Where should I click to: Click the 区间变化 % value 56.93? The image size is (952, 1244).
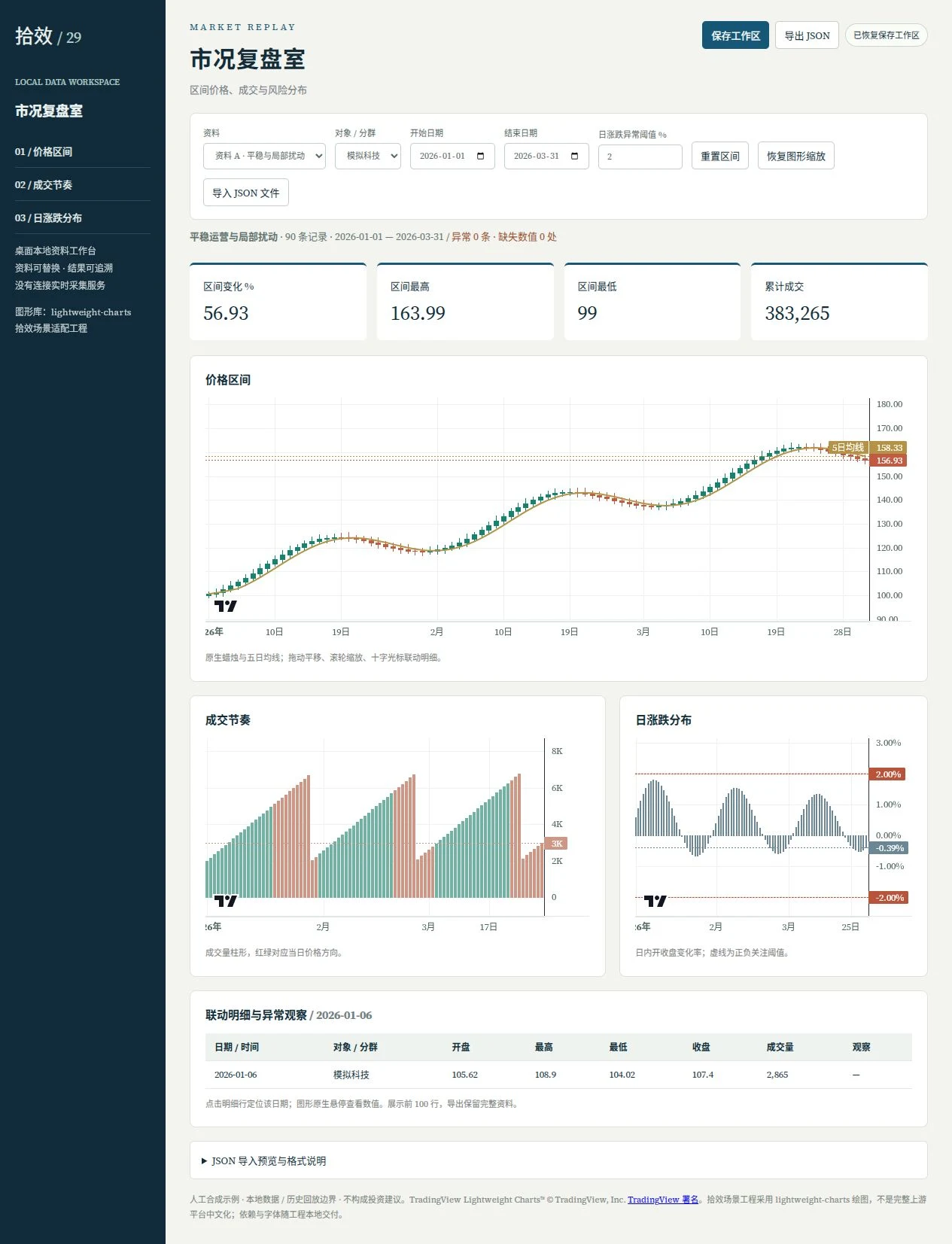pyautogui.click(x=226, y=313)
